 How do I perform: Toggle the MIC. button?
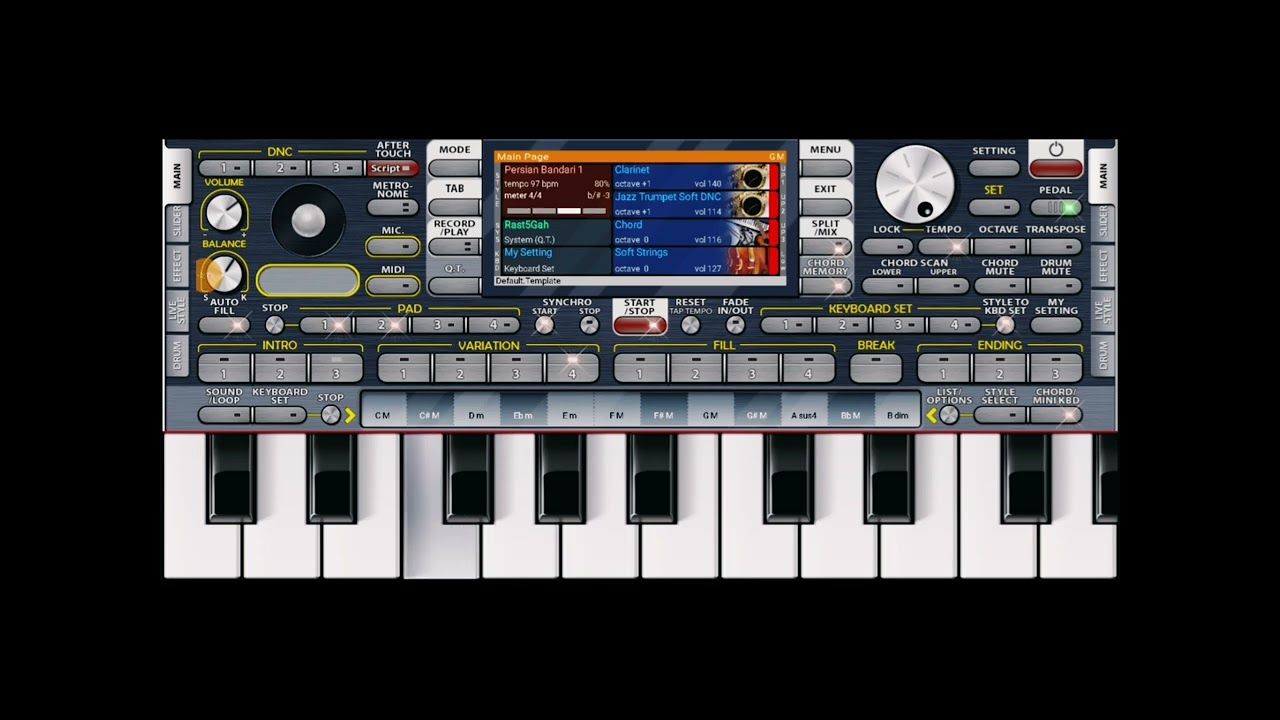pyautogui.click(x=392, y=246)
